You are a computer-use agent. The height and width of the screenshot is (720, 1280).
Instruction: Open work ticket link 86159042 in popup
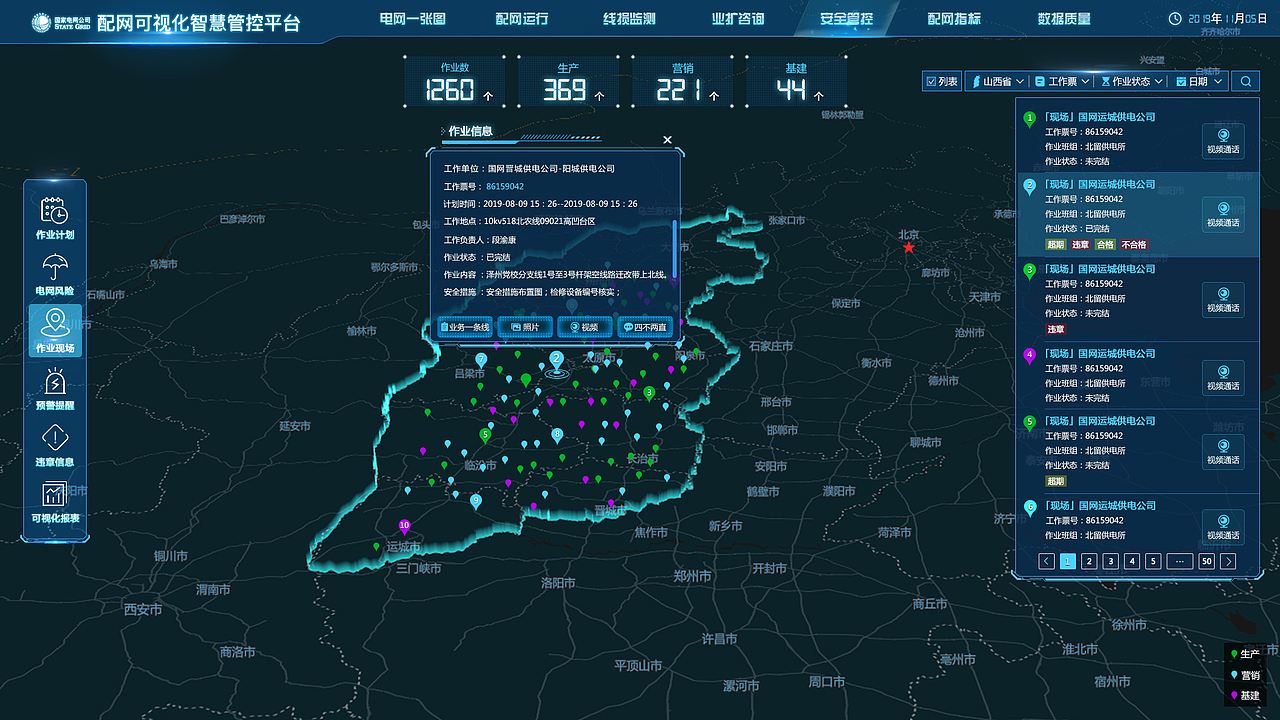coord(505,186)
